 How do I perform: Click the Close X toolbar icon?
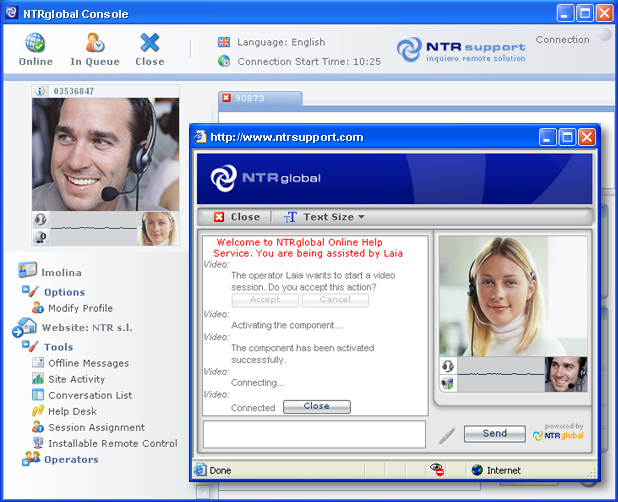150,44
